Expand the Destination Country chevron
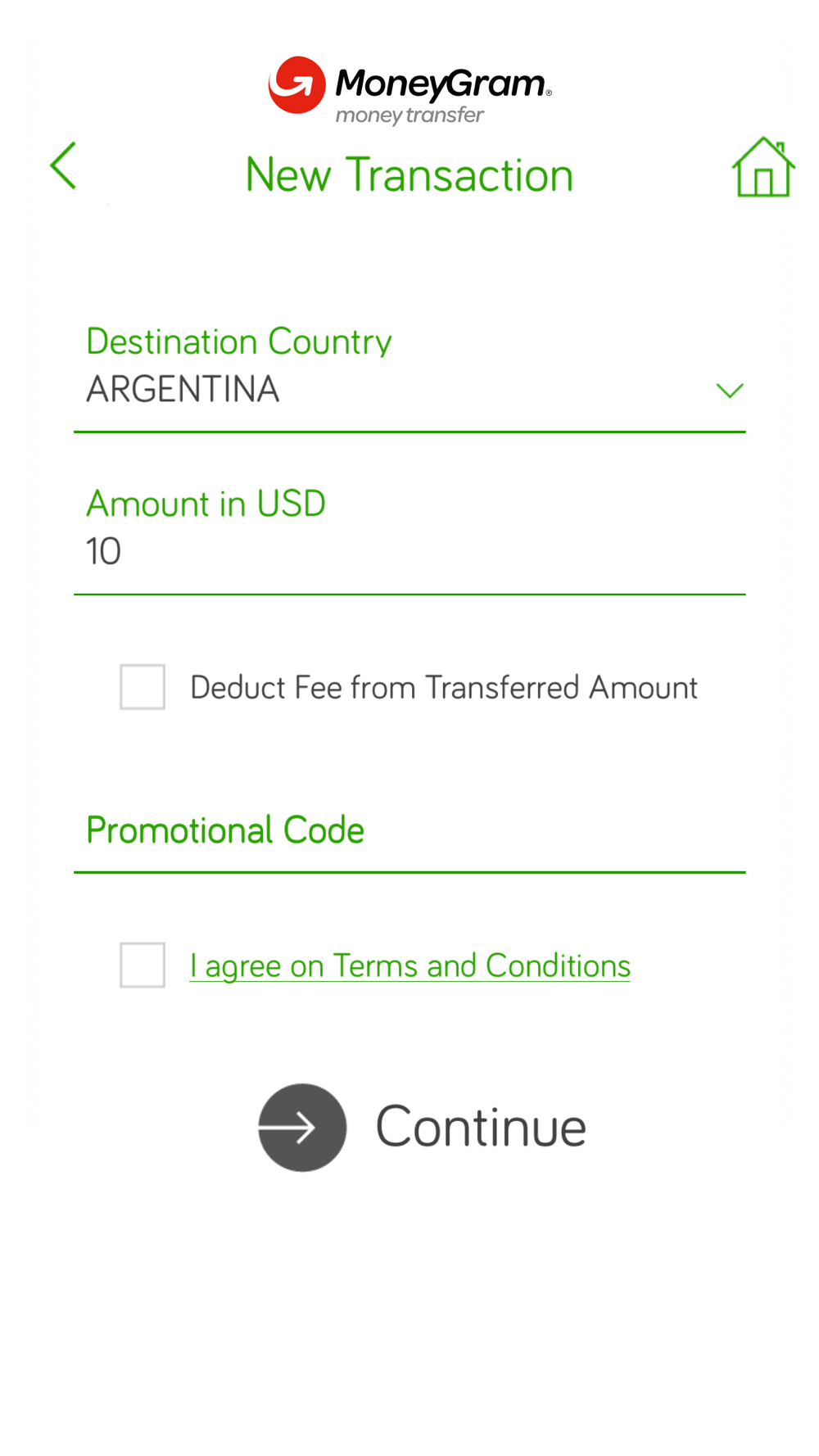The height and width of the screenshot is (1456, 819). (730, 391)
